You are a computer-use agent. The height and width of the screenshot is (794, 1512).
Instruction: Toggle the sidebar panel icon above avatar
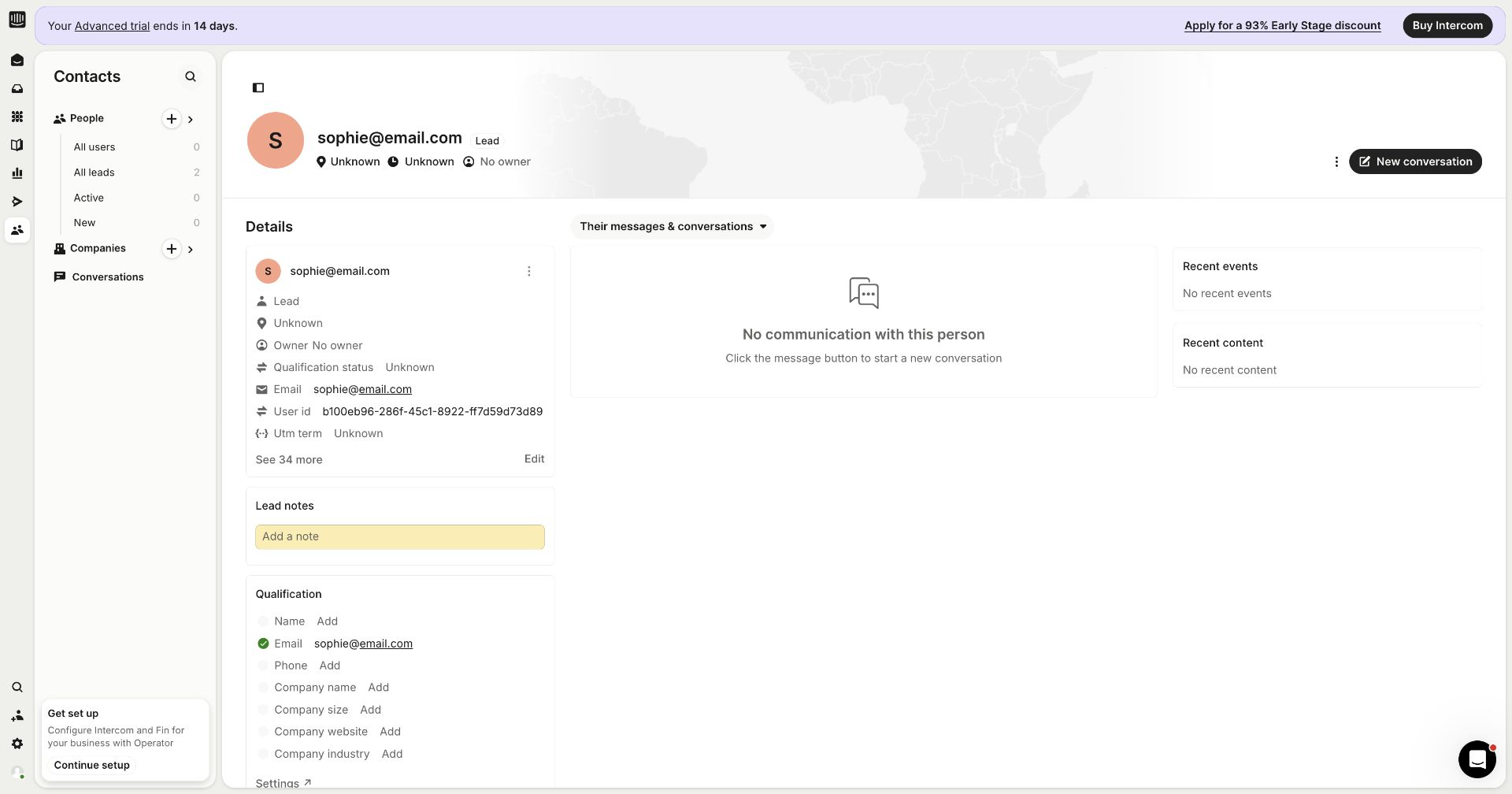click(258, 87)
